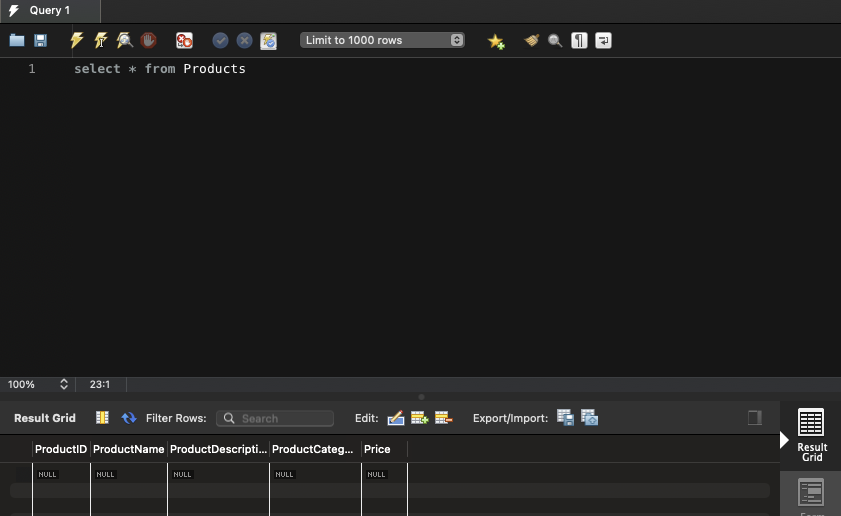Click the ProductName column header

click(x=128, y=449)
